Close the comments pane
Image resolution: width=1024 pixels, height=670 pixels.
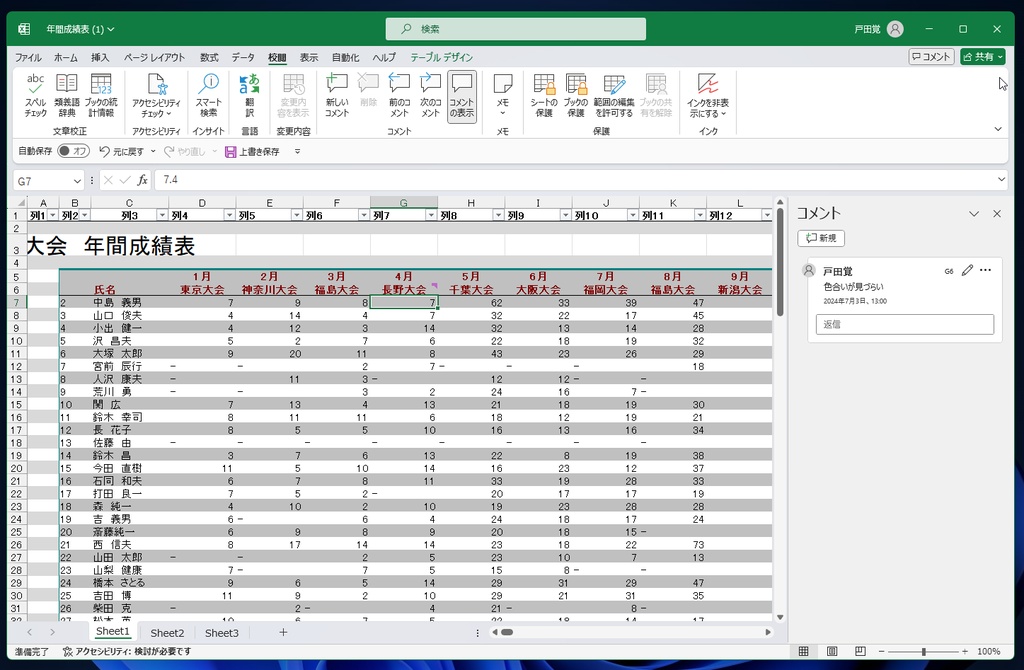click(997, 214)
